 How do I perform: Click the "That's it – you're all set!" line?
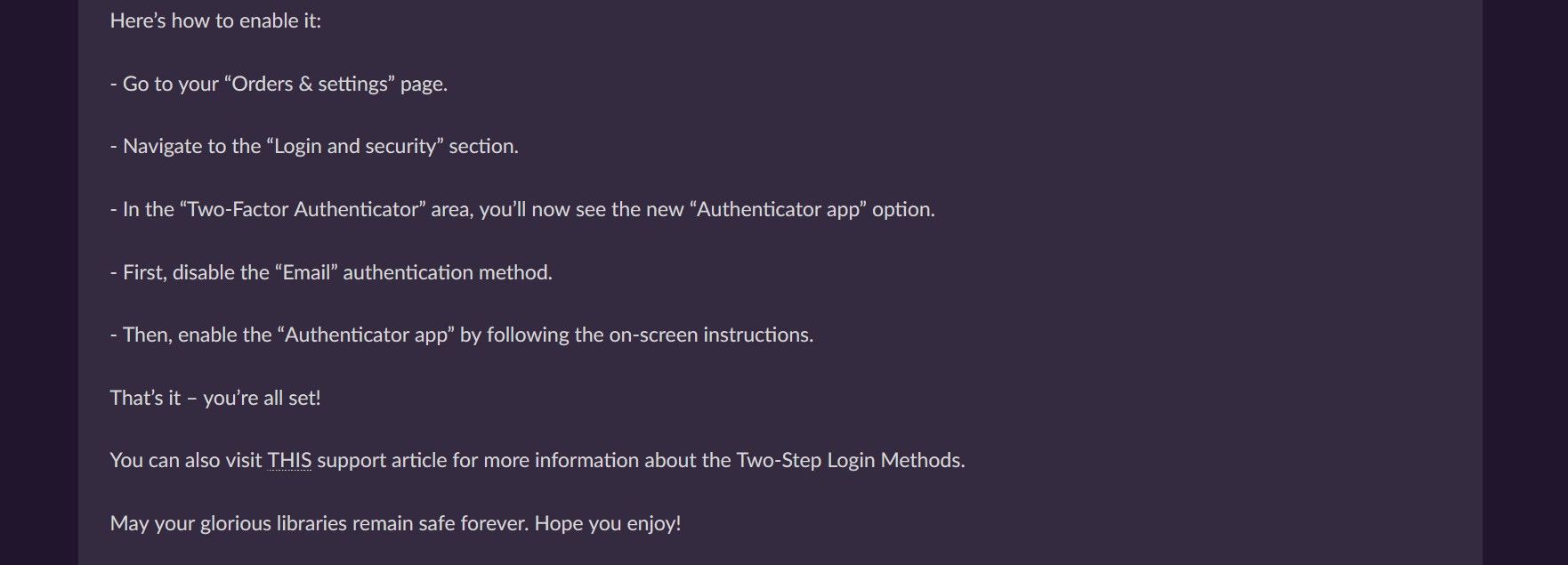click(x=215, y=398)
